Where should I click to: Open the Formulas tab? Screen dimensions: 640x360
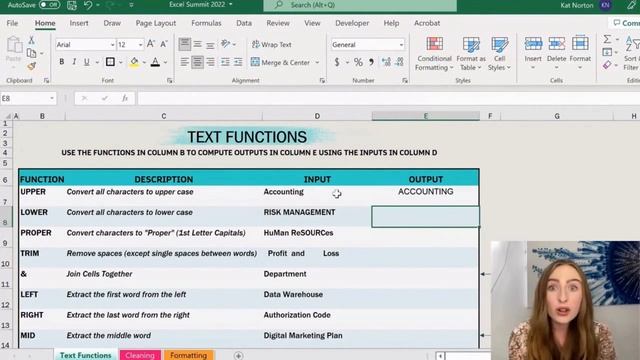click(206, 23)
